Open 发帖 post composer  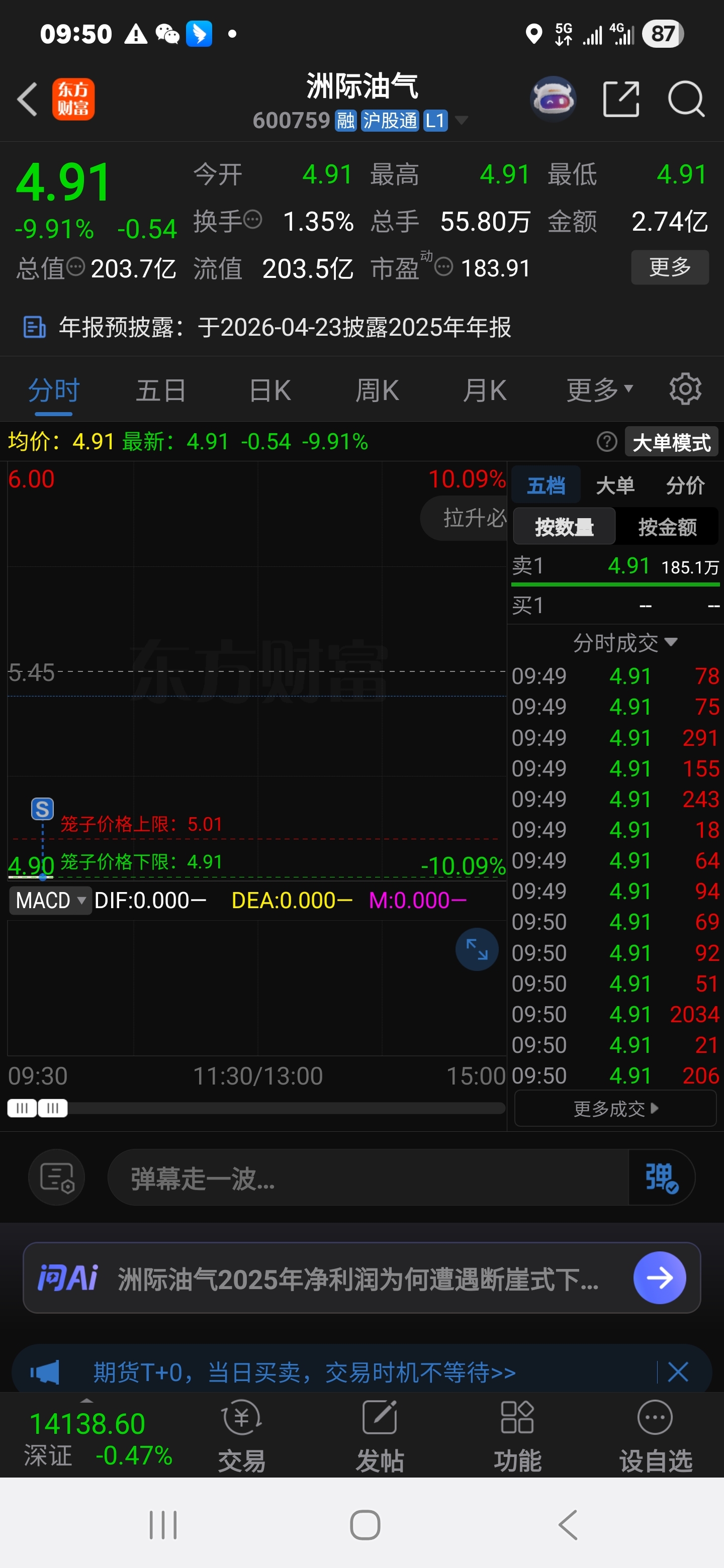[380, 1436]
